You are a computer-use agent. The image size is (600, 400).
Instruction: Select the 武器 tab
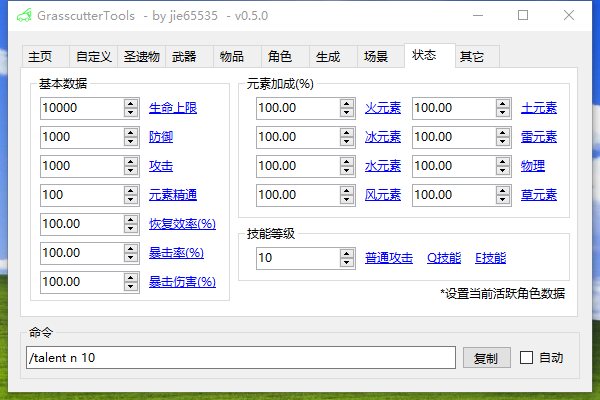tap(184, 57)
